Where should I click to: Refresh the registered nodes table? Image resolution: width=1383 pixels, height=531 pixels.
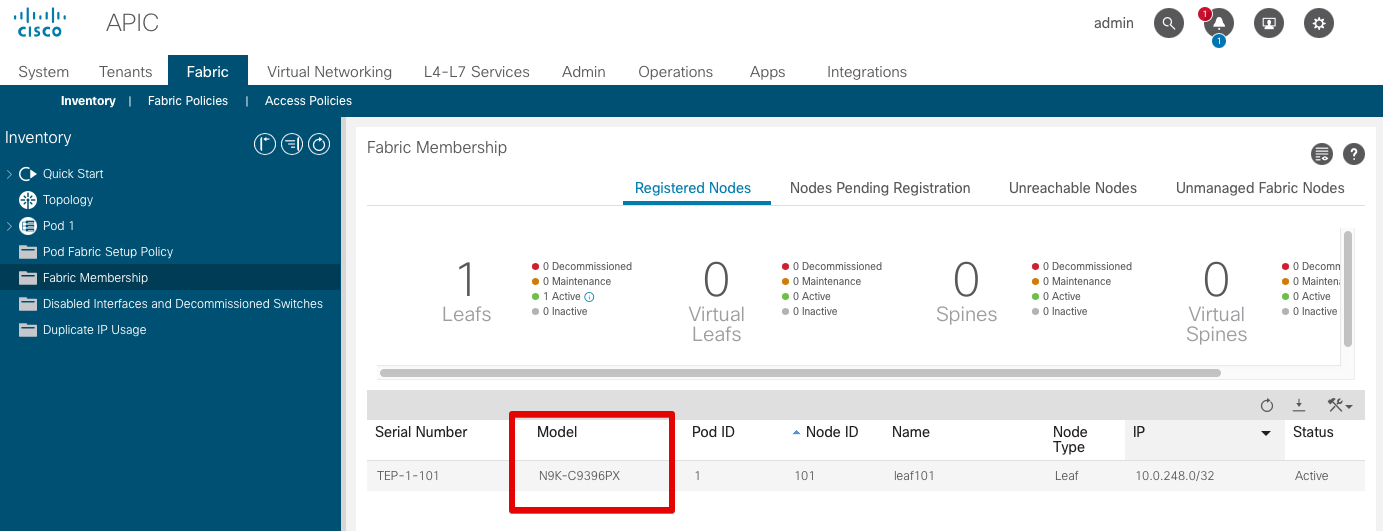click(1267, 405)
